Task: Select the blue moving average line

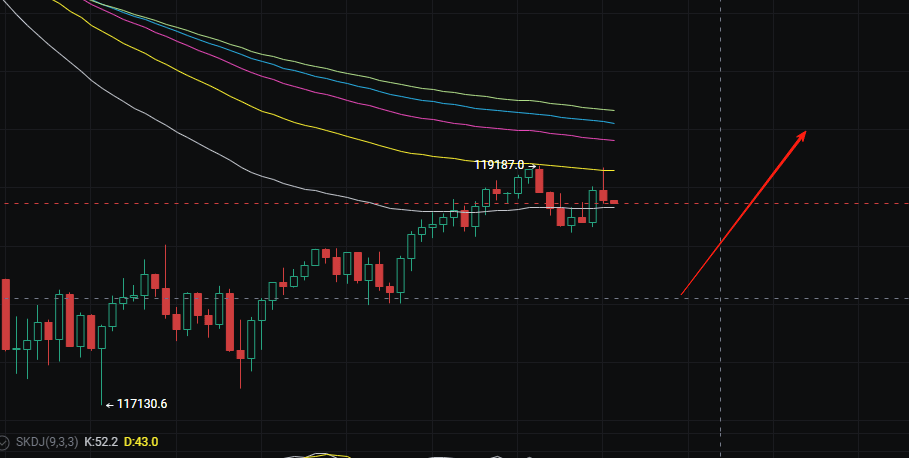Action: point(348,84)
